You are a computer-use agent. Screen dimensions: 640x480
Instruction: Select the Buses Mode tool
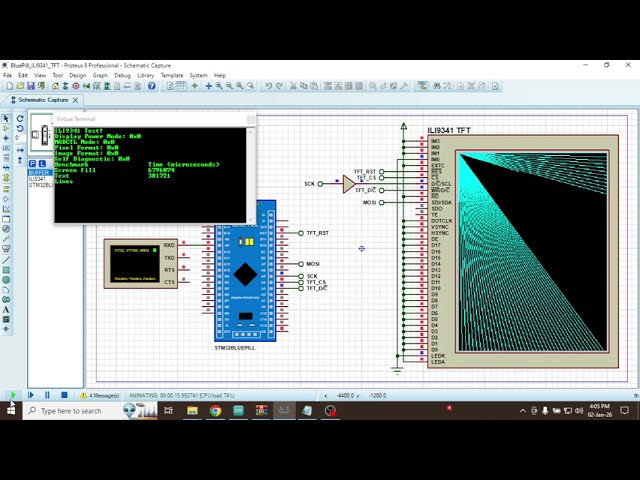point(6,168)
